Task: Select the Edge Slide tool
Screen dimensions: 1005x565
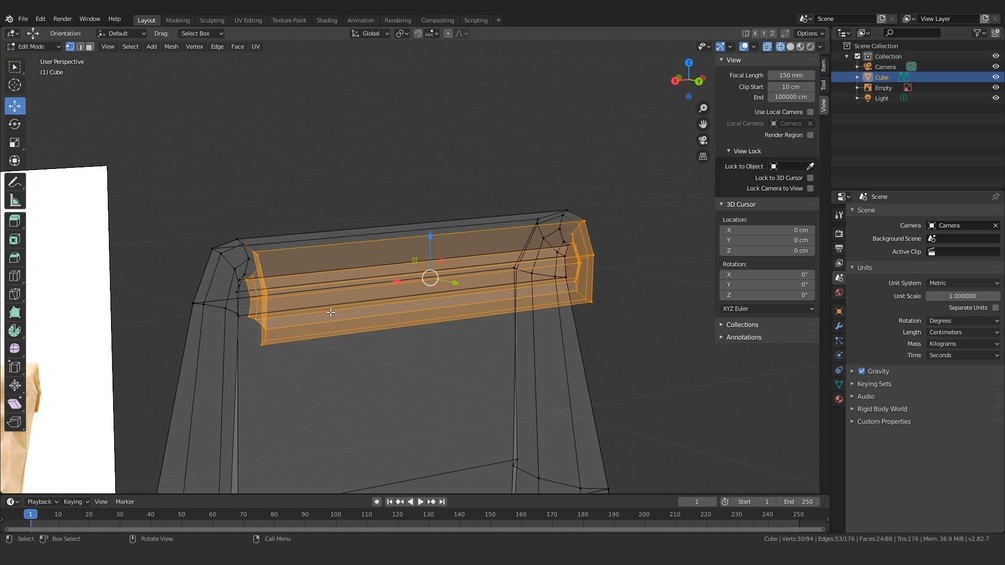Action: click(x=15, y=367)
